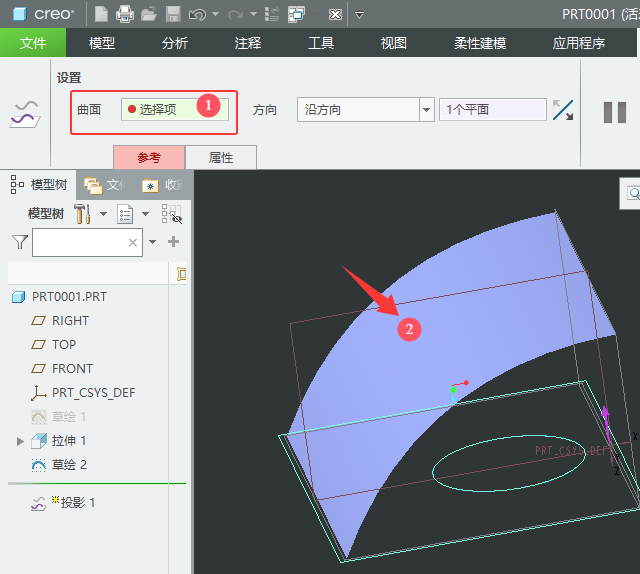The image size is (640, 574).
Task: Switch to the 视图 ribbon tab
Action: click(393, 42)
